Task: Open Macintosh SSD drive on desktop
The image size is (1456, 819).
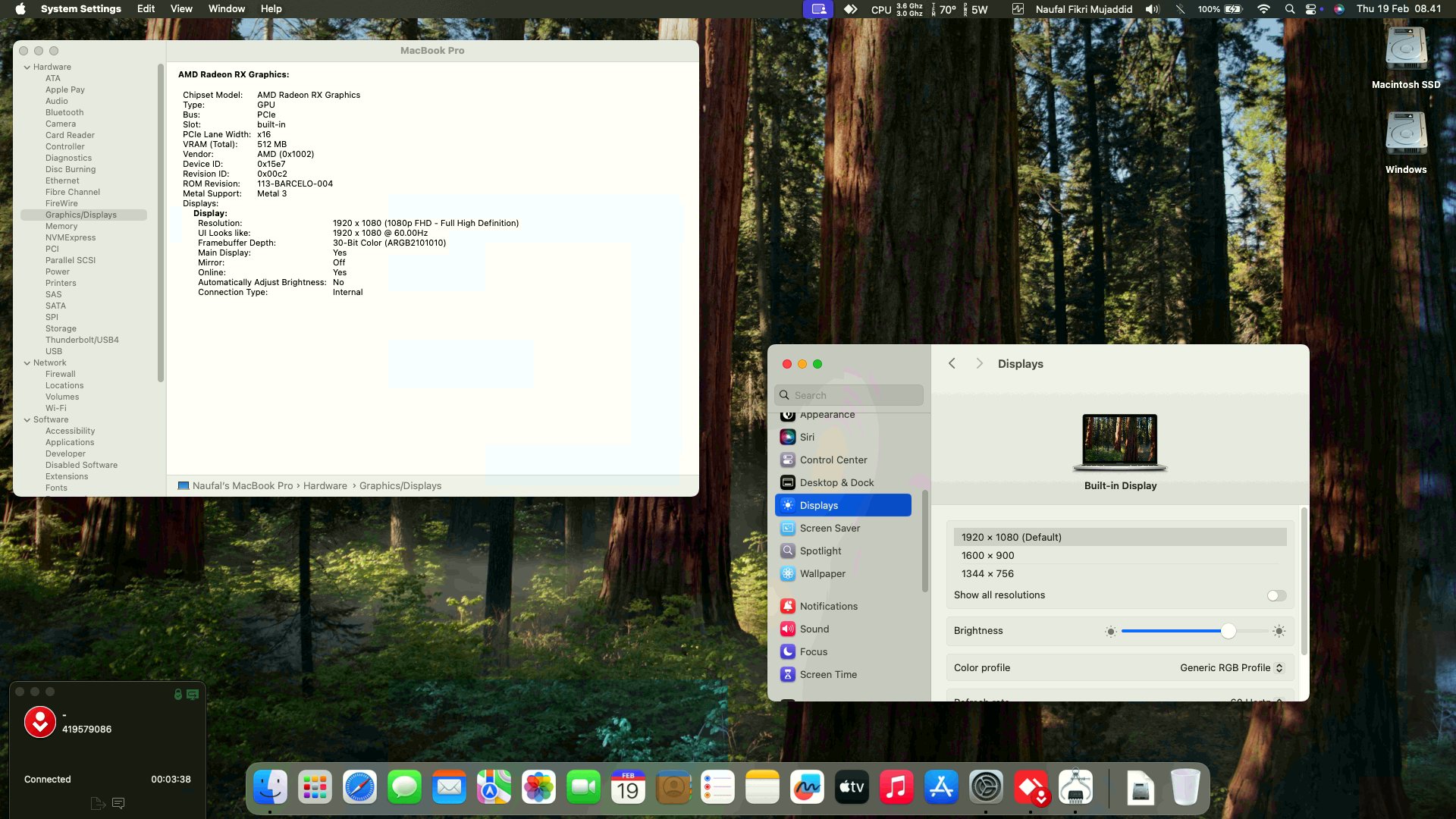Action: (1406, 58)
